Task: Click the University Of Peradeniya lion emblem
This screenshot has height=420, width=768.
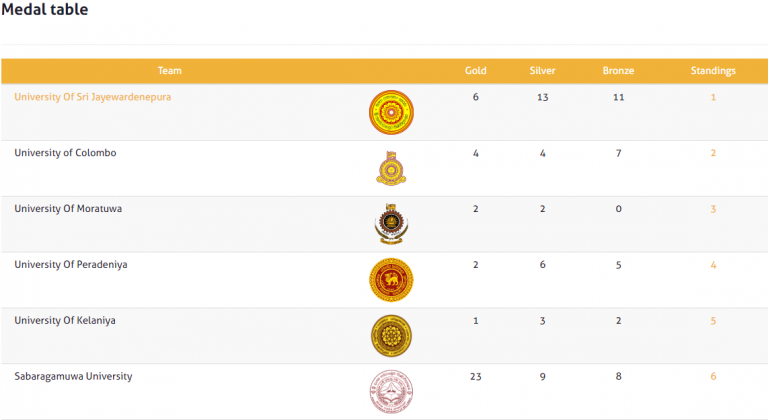Action: (391, 280)
